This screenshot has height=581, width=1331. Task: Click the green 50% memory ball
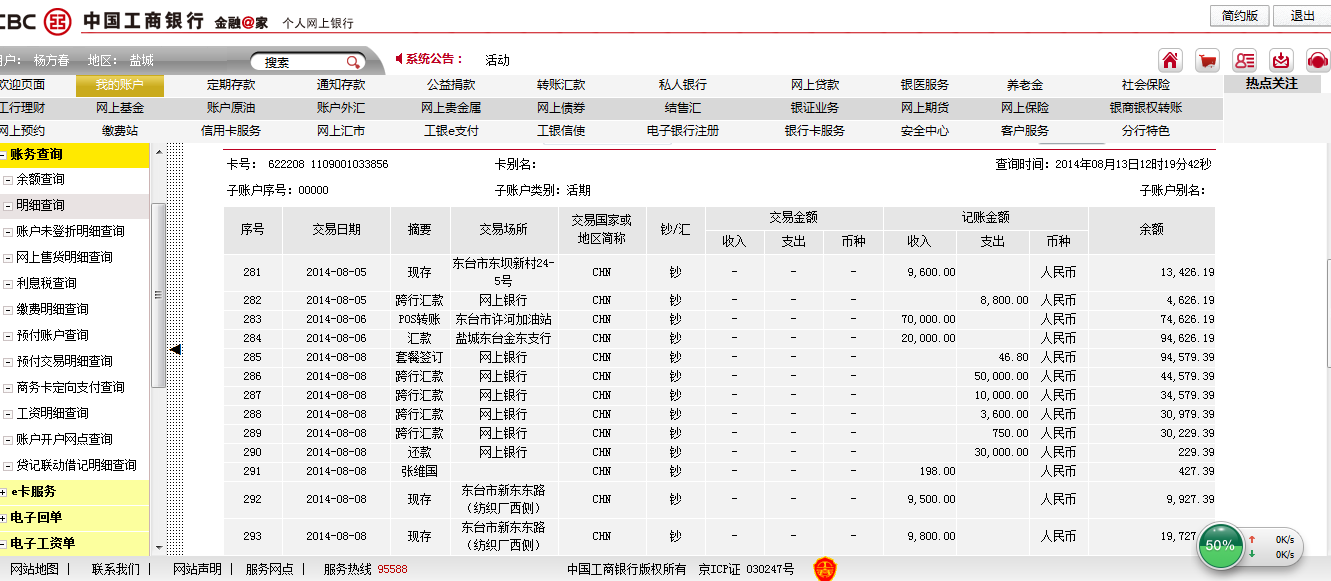point(1219,545)
